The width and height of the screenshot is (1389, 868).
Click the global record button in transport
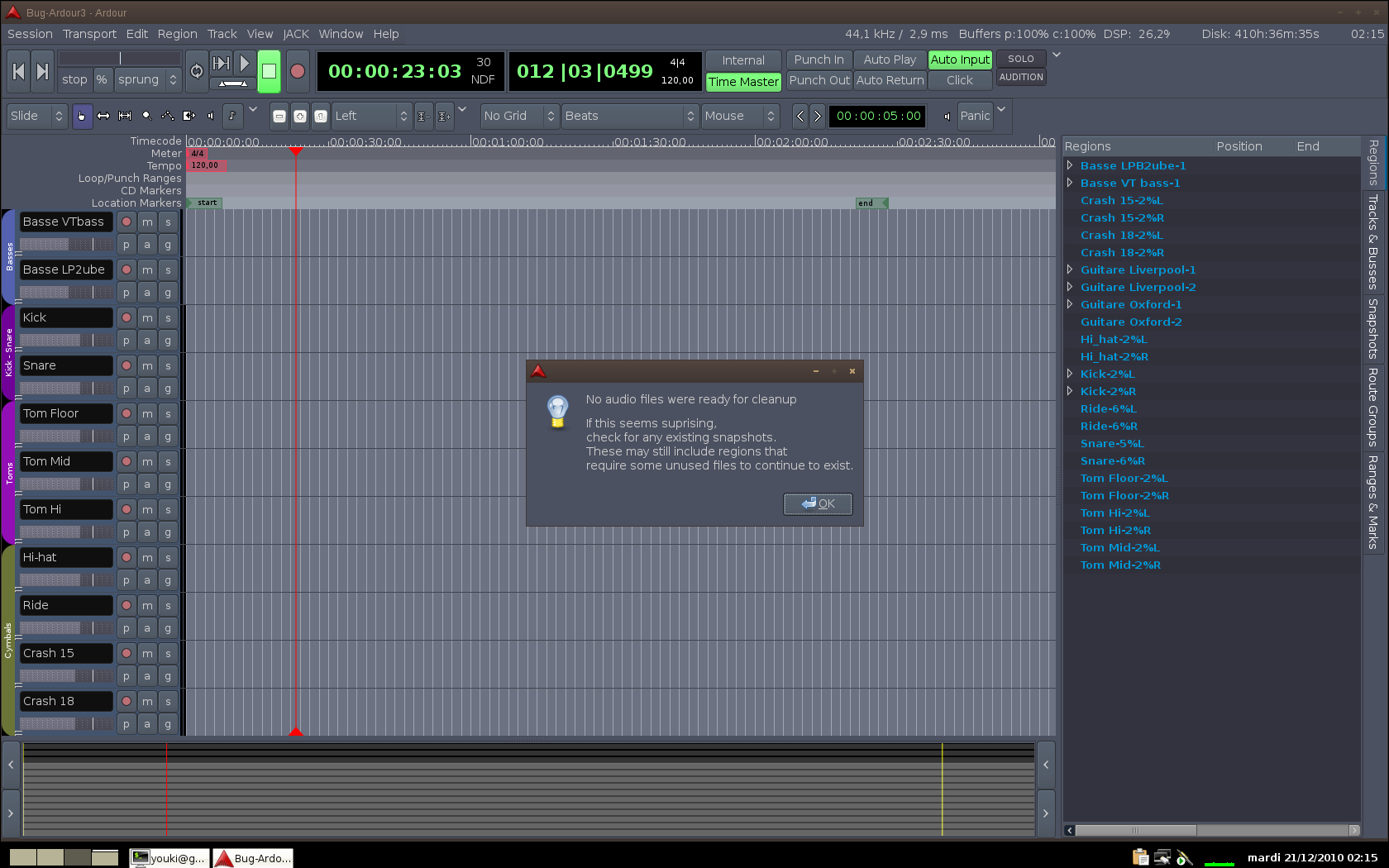(298, 71)
